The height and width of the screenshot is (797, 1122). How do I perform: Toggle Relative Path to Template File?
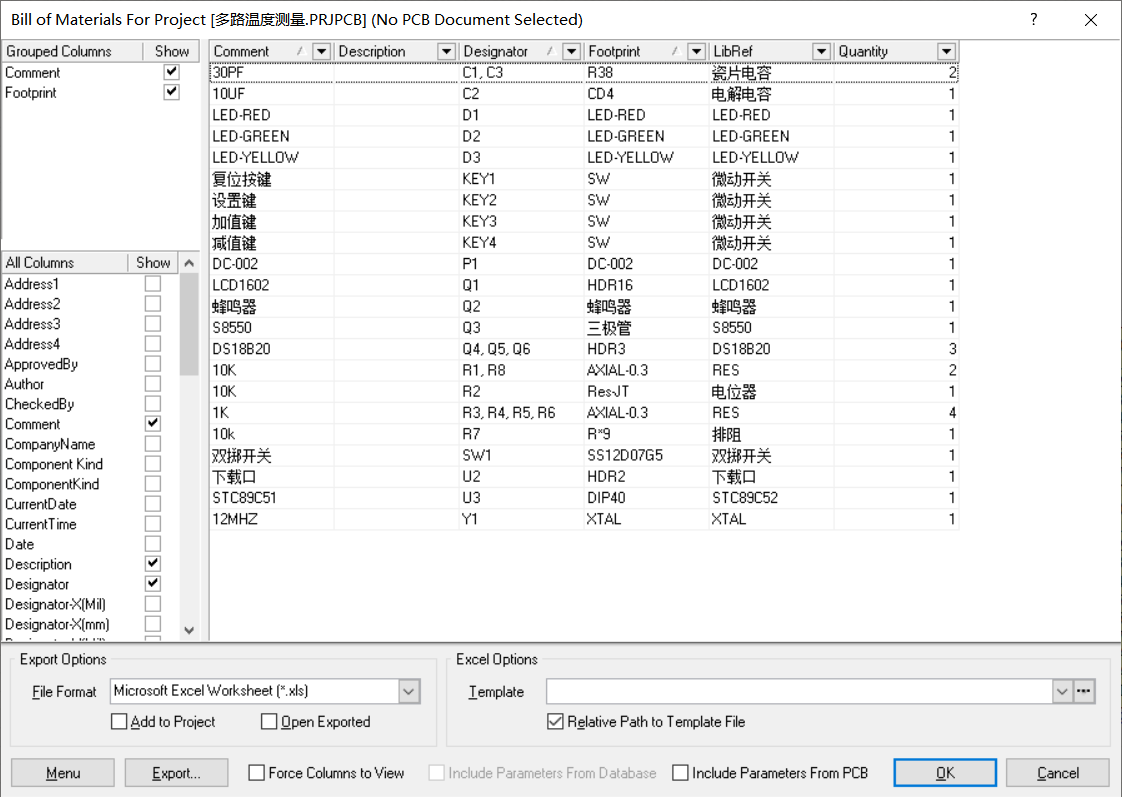(x=555, y=721)
